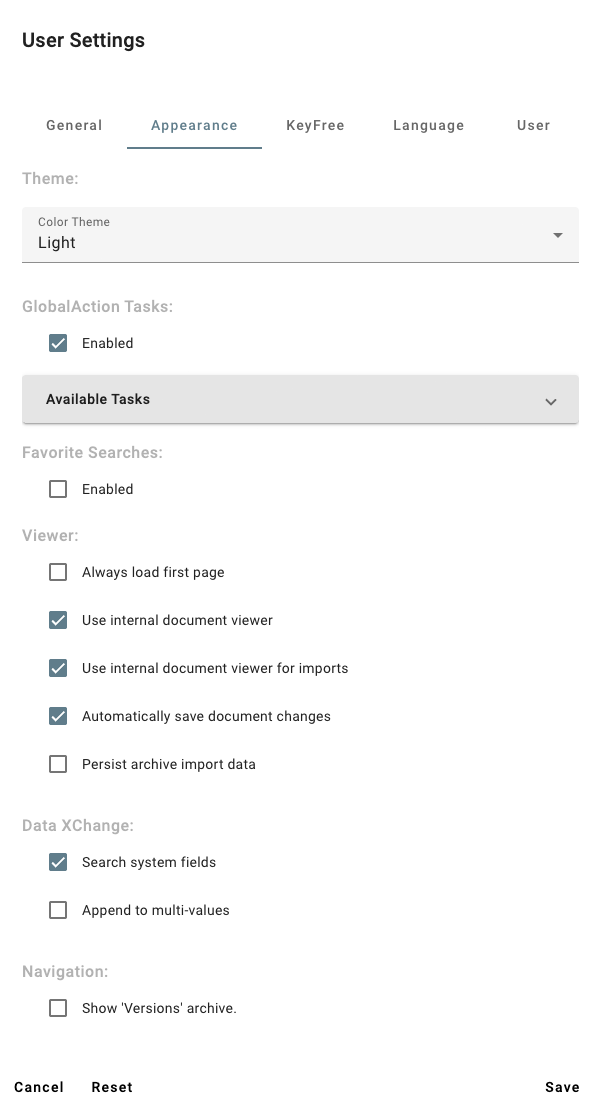Reset the user settings
601x1120 pixels.
point(111,1087)
